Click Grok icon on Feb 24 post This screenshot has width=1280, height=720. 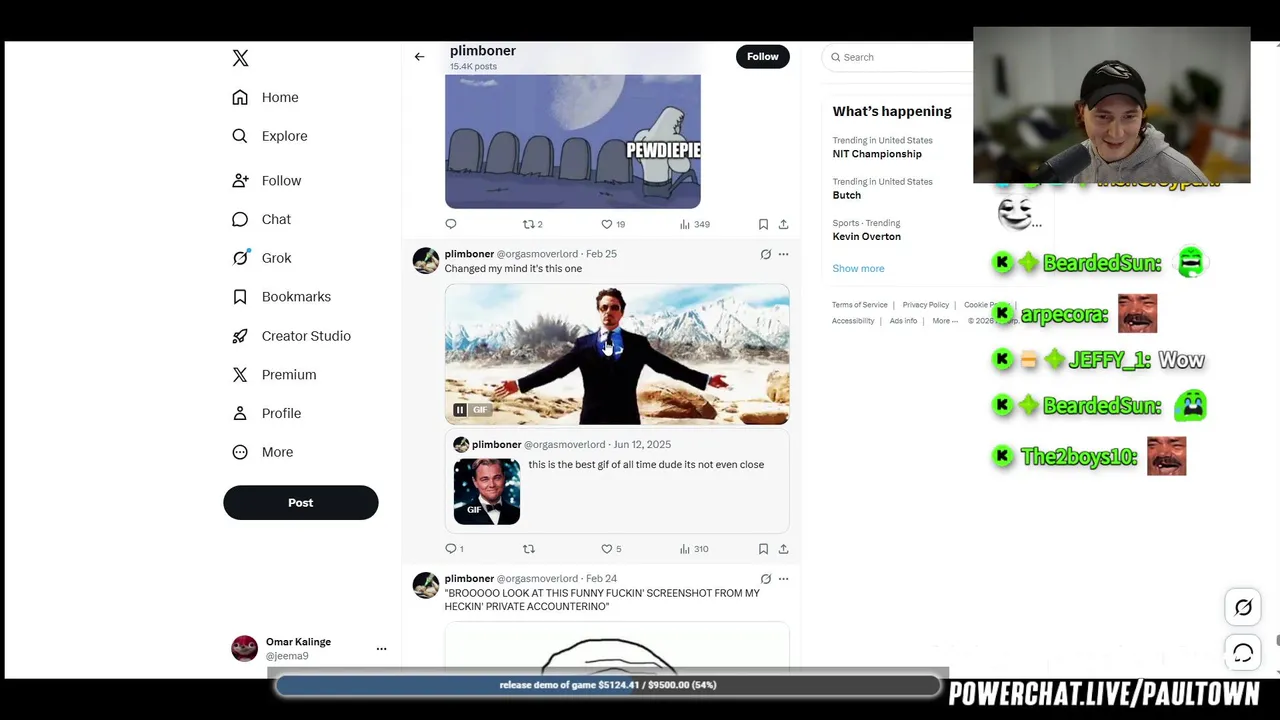(766, 579)
